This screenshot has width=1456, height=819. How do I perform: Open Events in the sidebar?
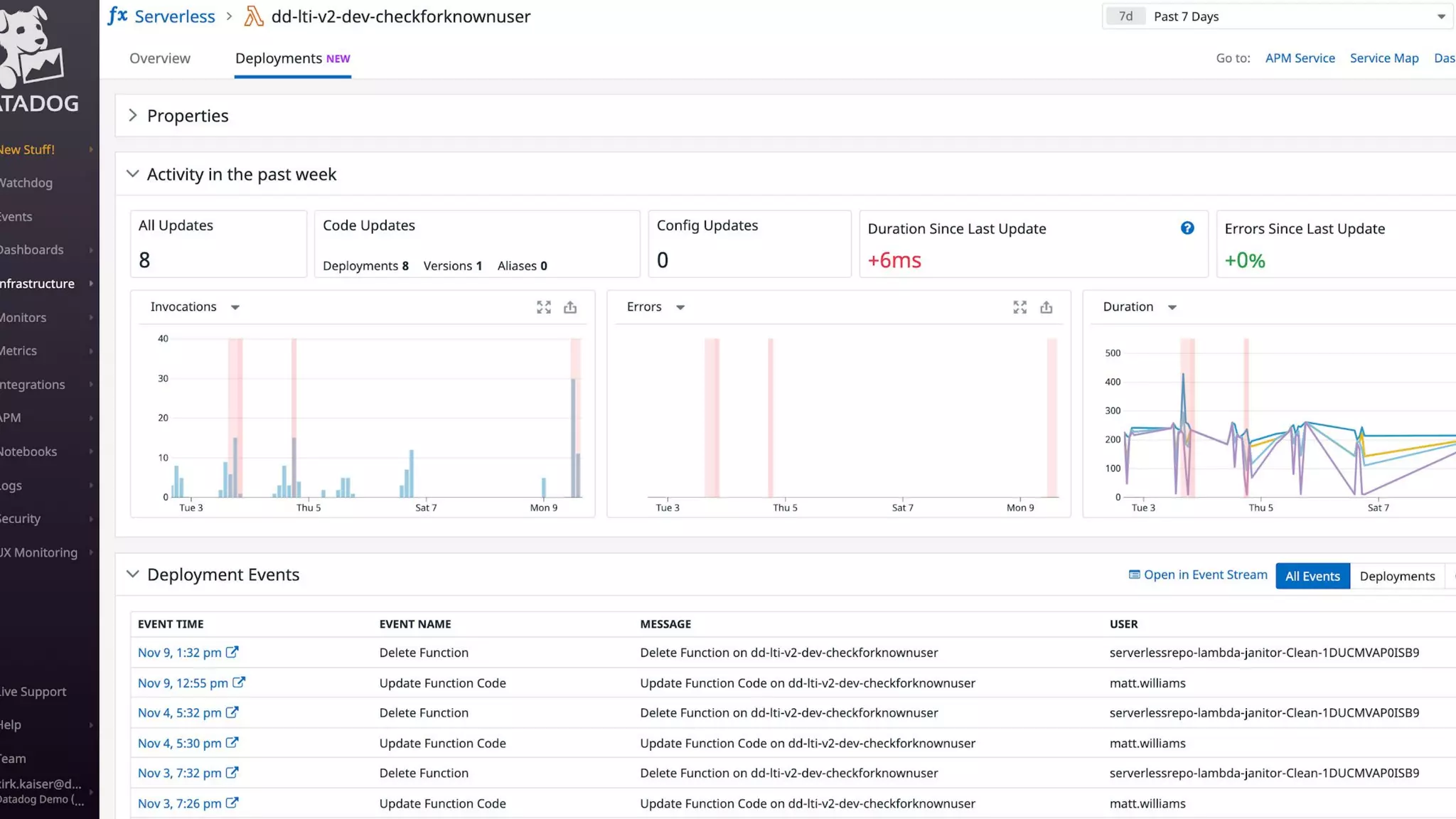pyautogui.click(x=16, y=217)
